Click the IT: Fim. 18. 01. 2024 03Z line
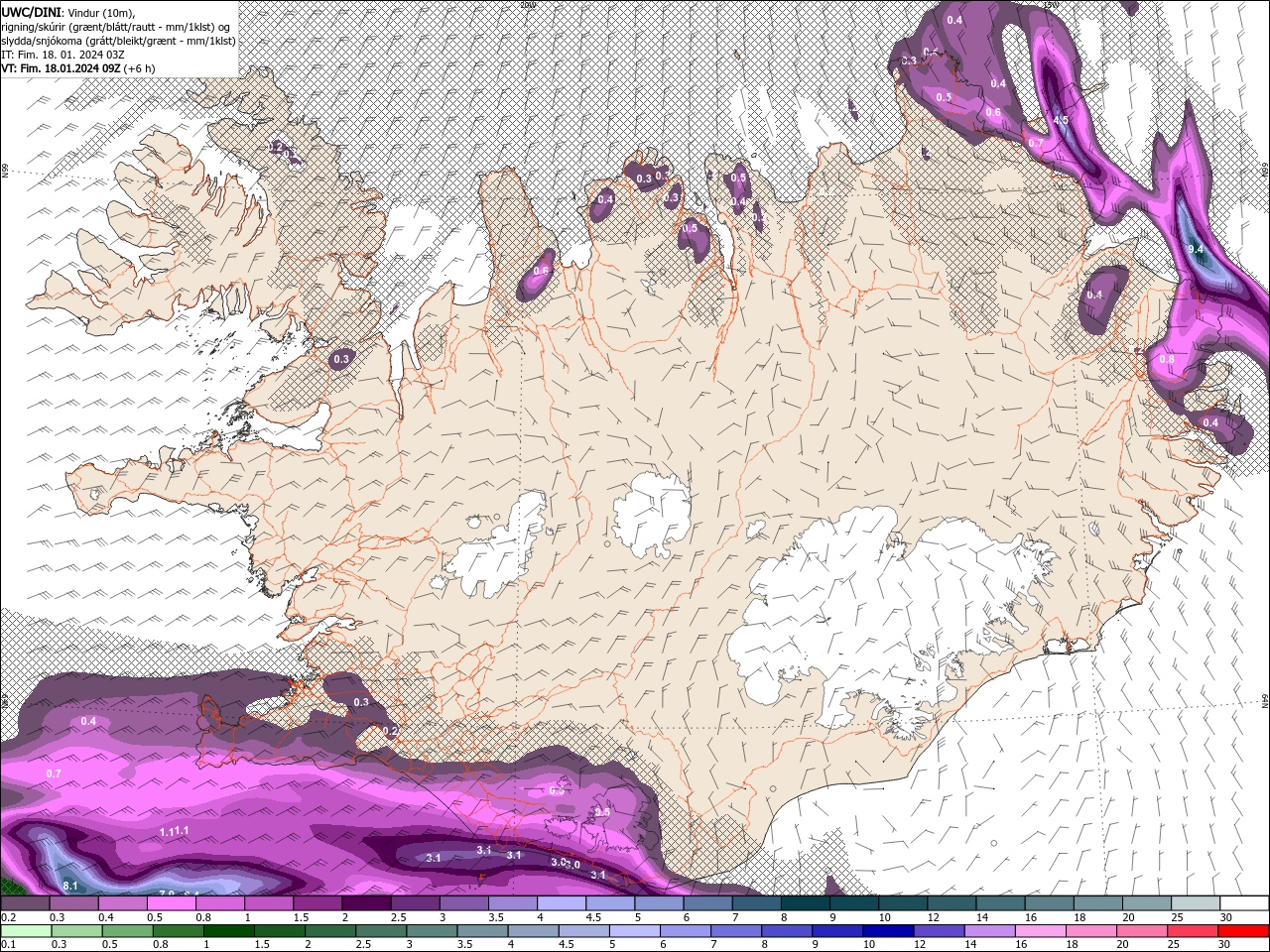 pos(62,55)
